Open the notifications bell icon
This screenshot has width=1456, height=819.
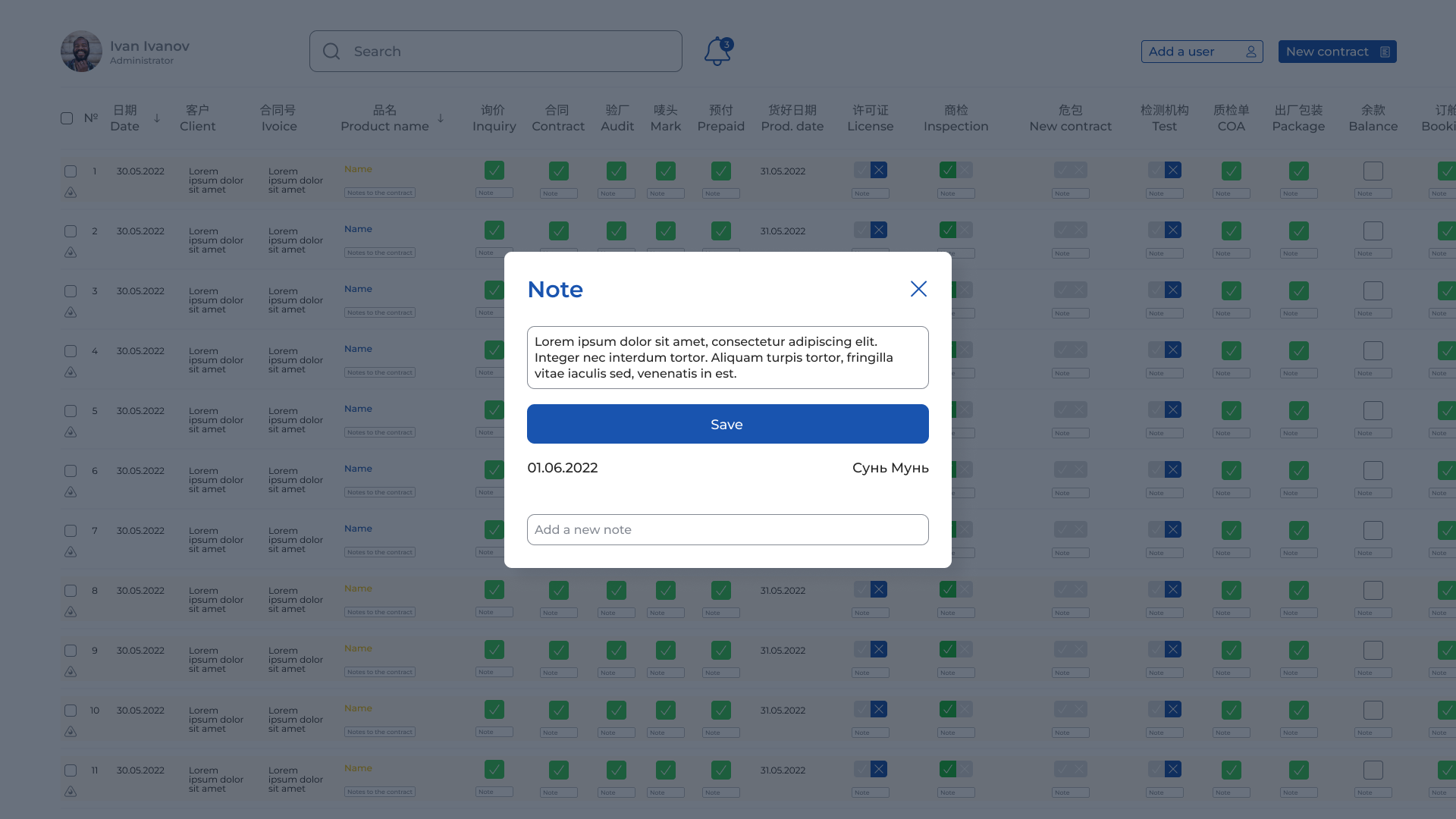click(717, 52)
